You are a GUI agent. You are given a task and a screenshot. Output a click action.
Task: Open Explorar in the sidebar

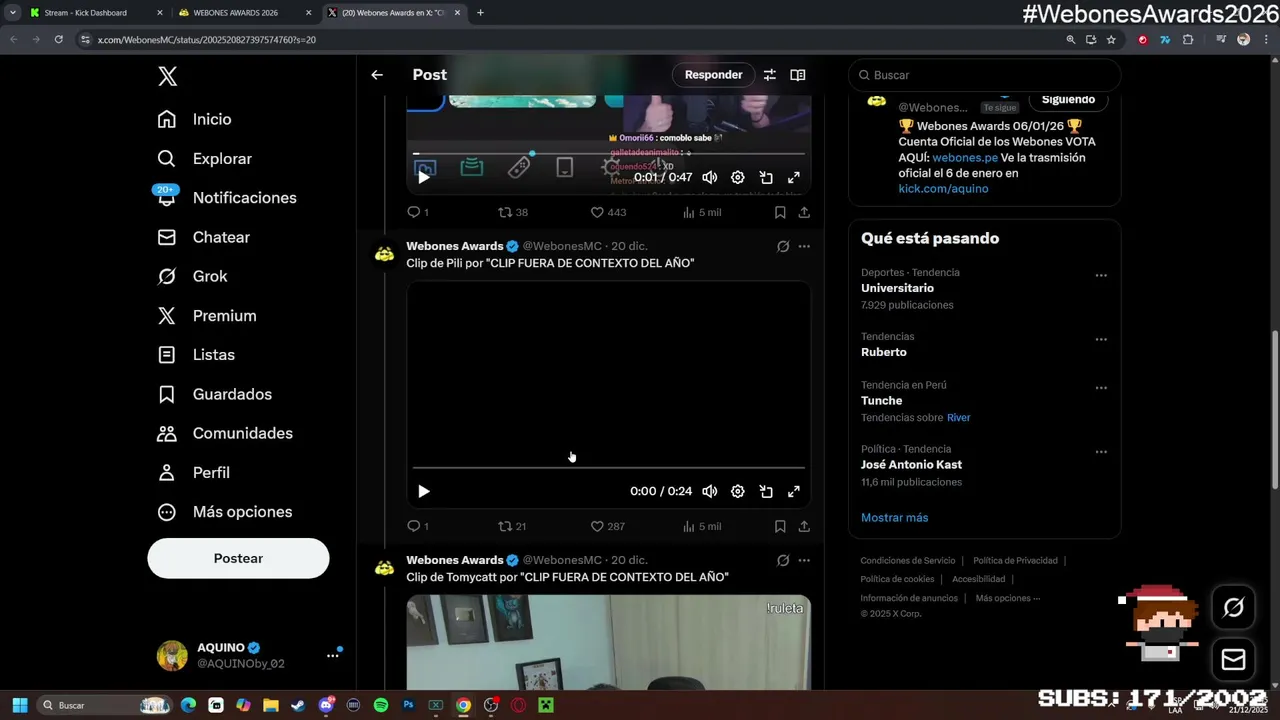point(205,159)
